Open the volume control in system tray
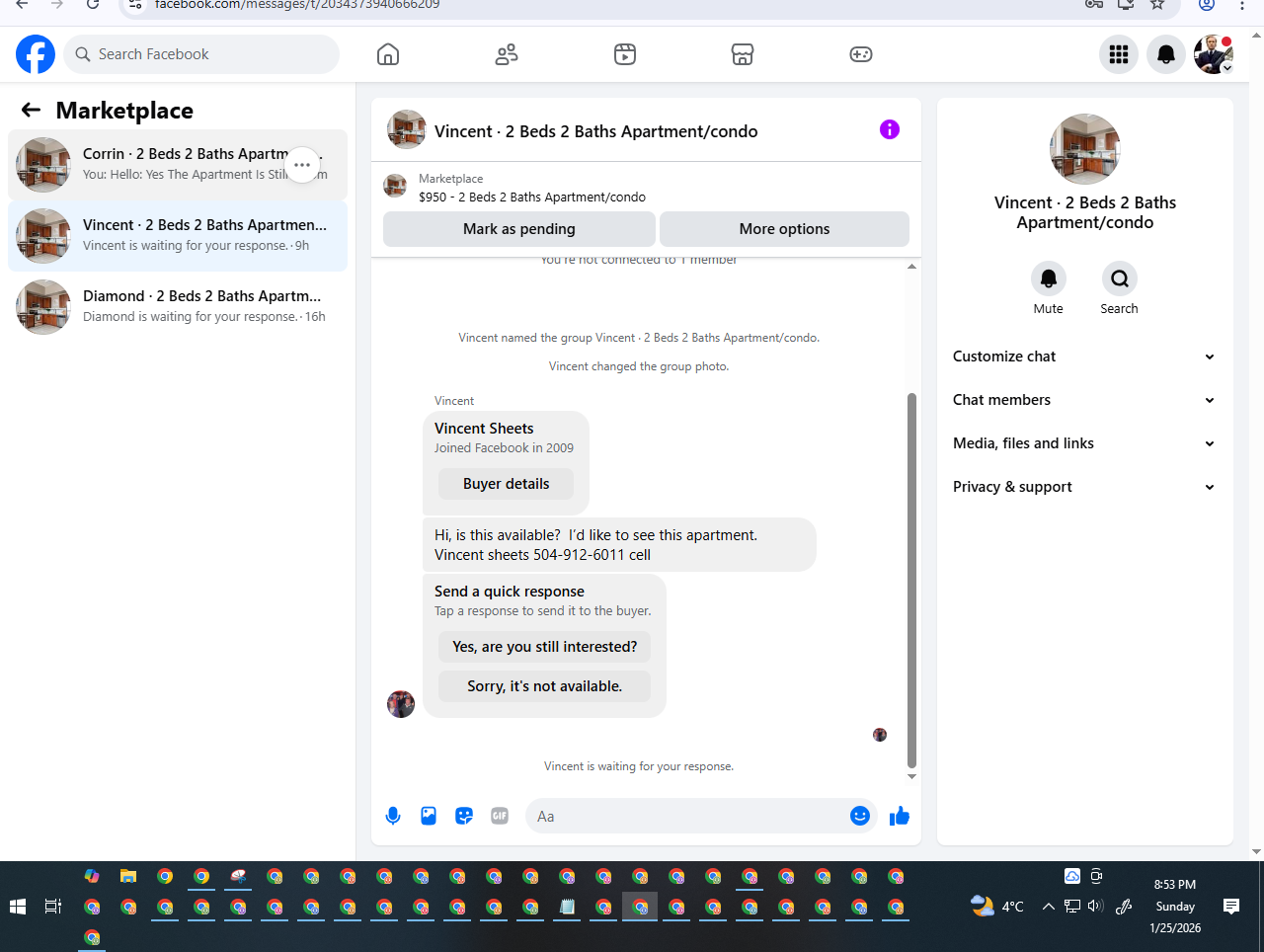 pos(1095,907)
